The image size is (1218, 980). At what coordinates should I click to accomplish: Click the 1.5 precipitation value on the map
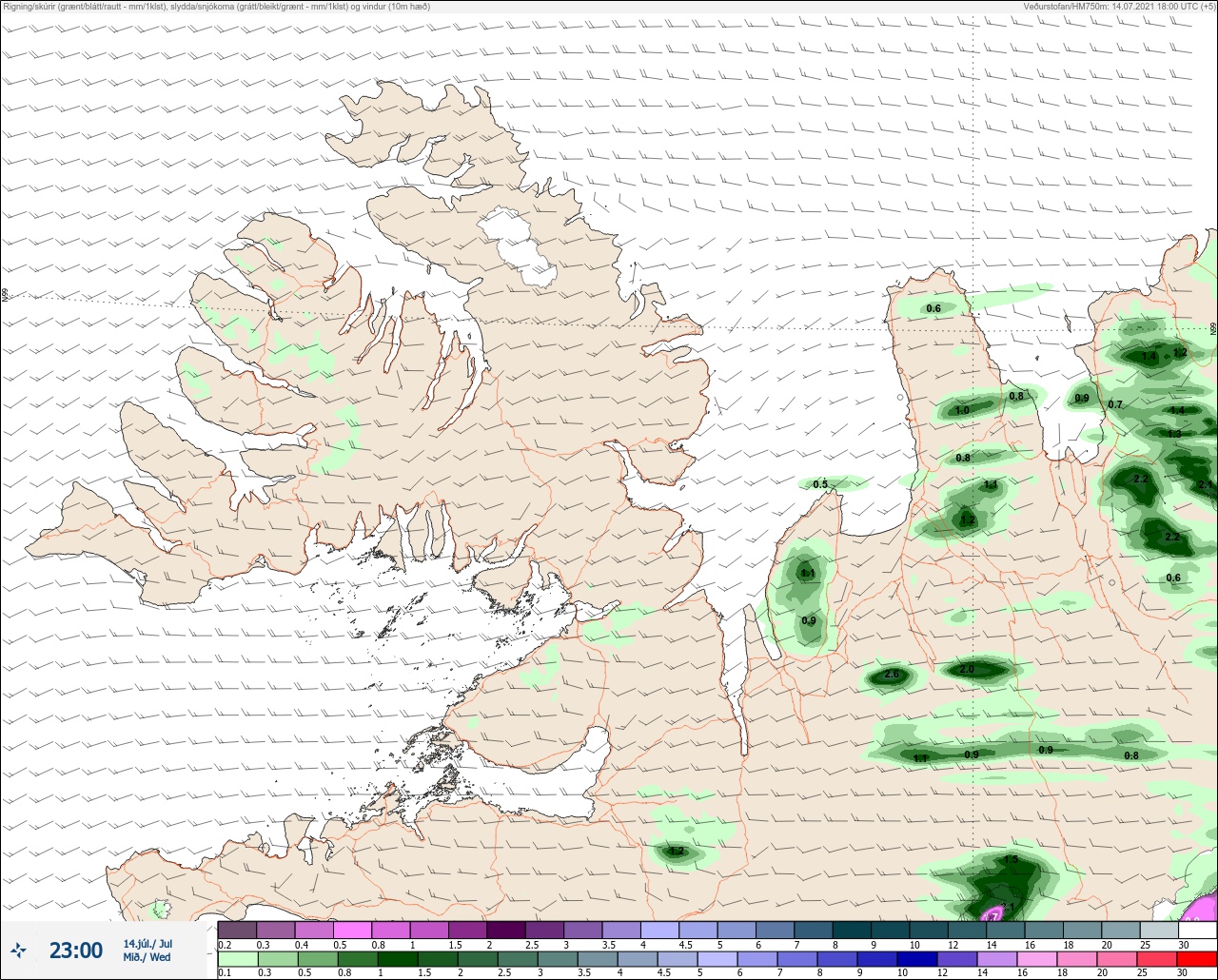[x=1011, y=860]
